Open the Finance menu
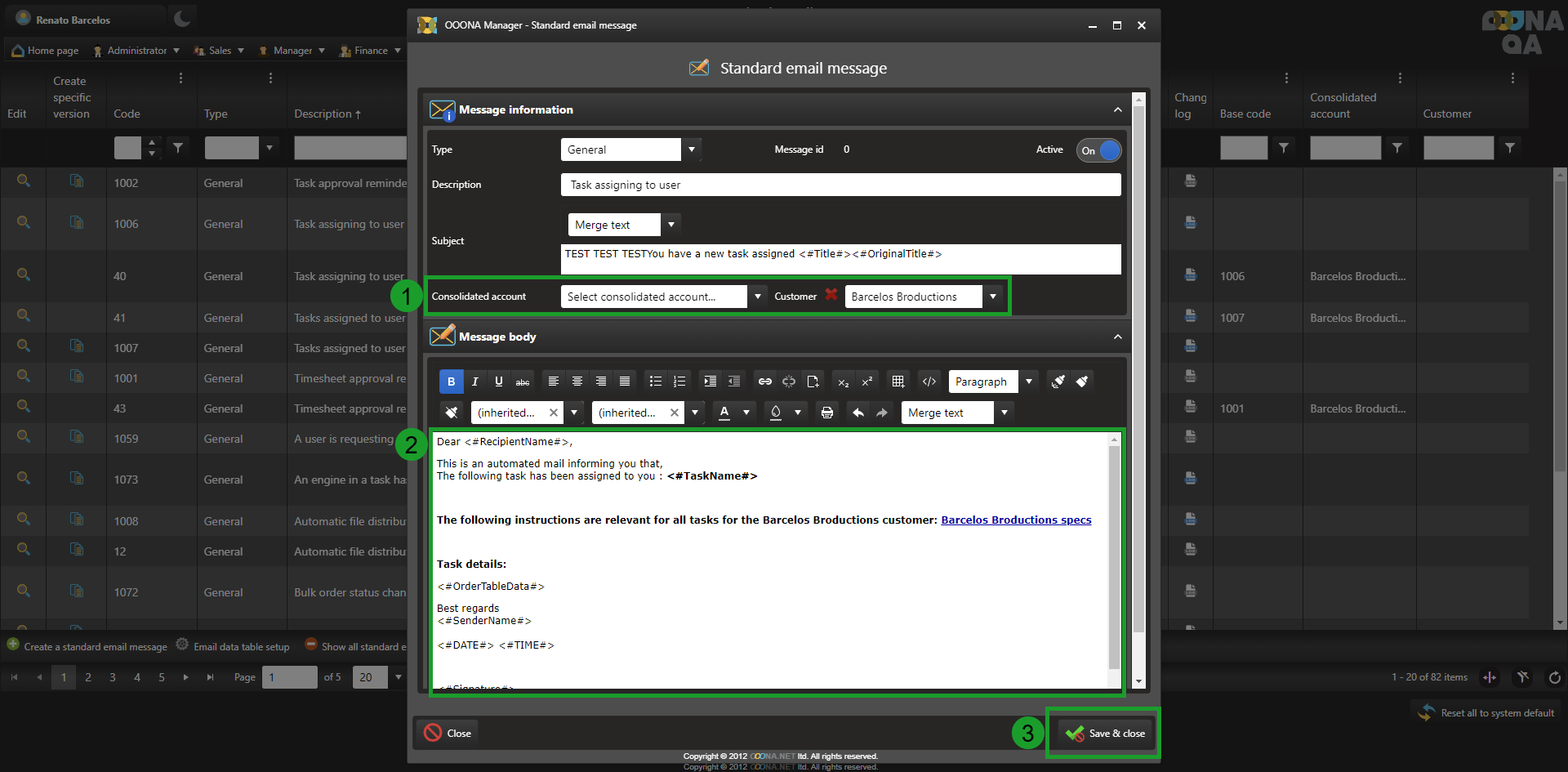Viewport: 1568px width, 772px height. [x=371, y=51]
